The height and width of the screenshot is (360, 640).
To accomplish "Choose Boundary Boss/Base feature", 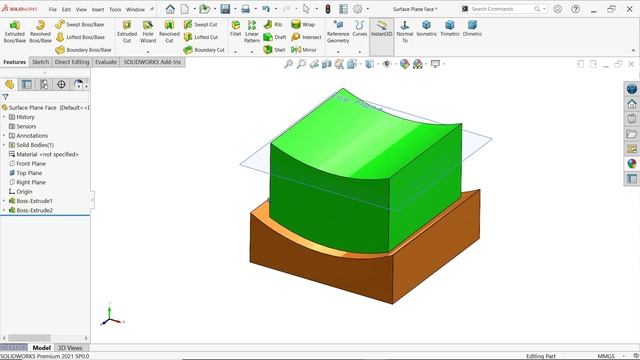I will 83,50.
